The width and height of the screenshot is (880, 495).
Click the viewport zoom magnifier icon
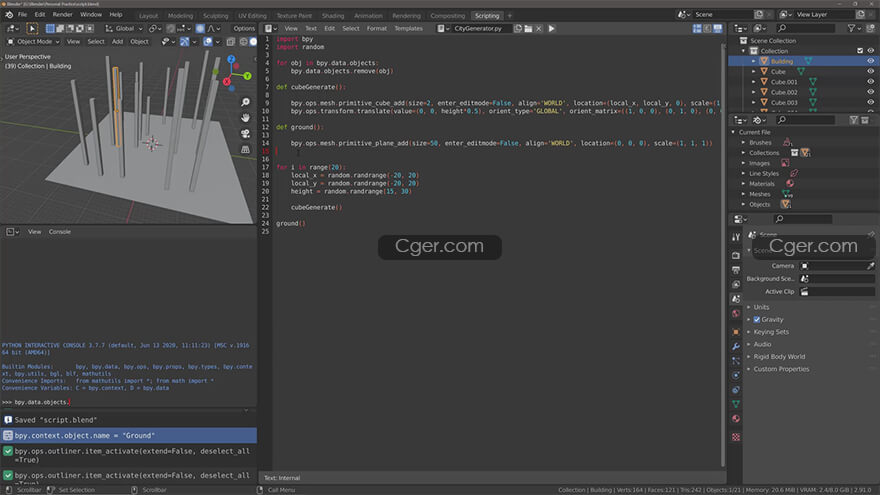click(x=245, y=102)
